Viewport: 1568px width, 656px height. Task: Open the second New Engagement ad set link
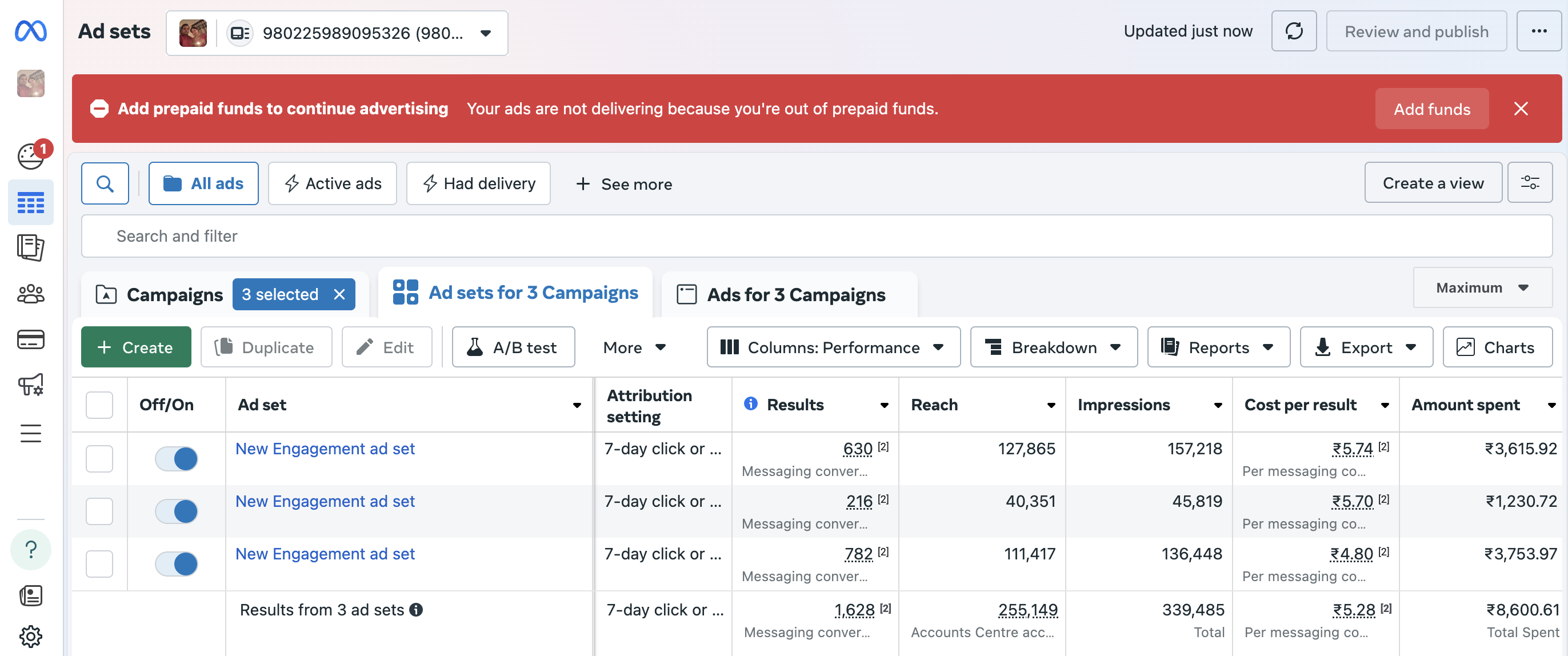[325, 501]
